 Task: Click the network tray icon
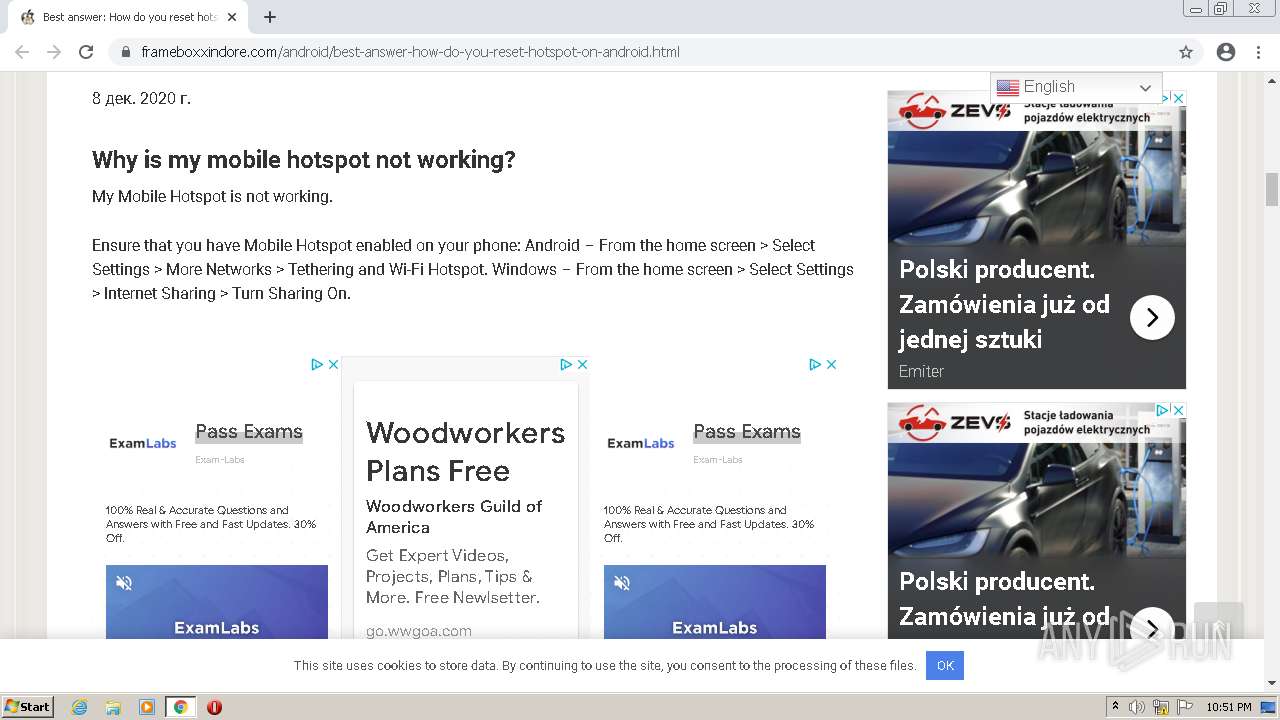[x=1161, y=707]
